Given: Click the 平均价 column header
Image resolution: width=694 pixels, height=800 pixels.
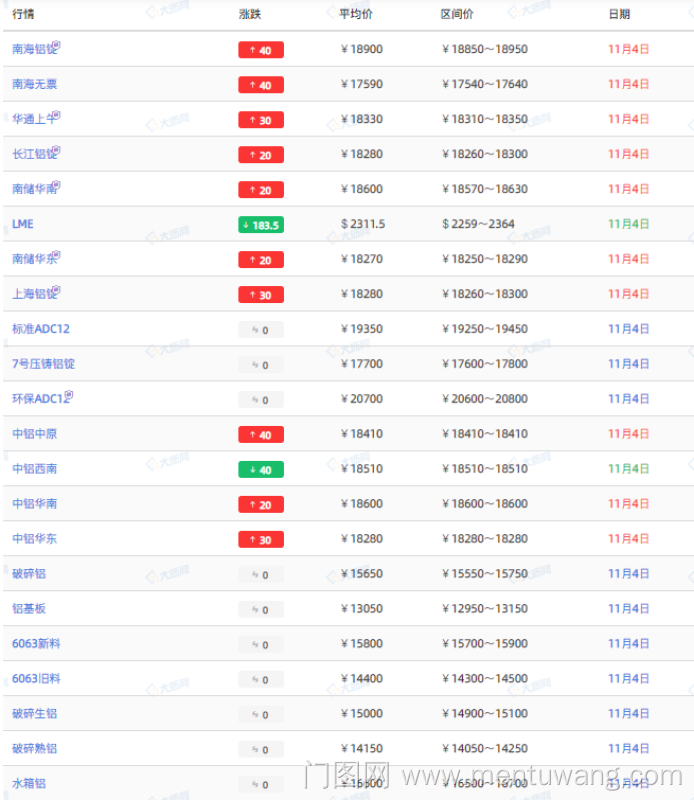Looking at the screenshot, I should [356, 15].
